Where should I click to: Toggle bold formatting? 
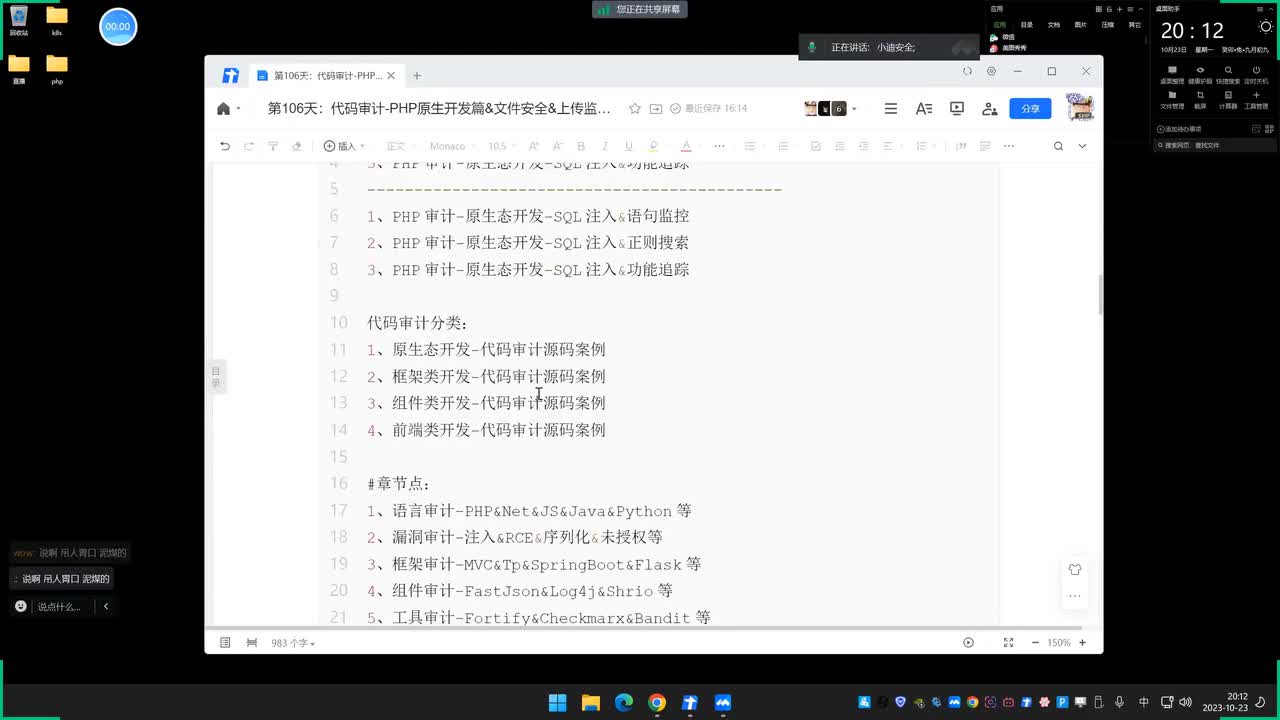(581, 146)
